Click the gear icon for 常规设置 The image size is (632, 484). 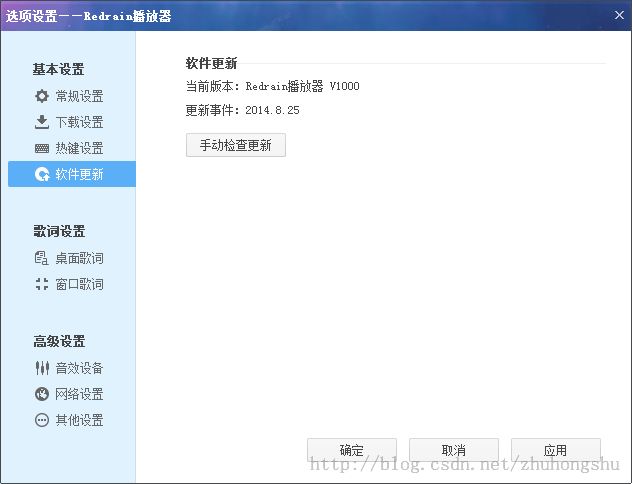[42, 96]
